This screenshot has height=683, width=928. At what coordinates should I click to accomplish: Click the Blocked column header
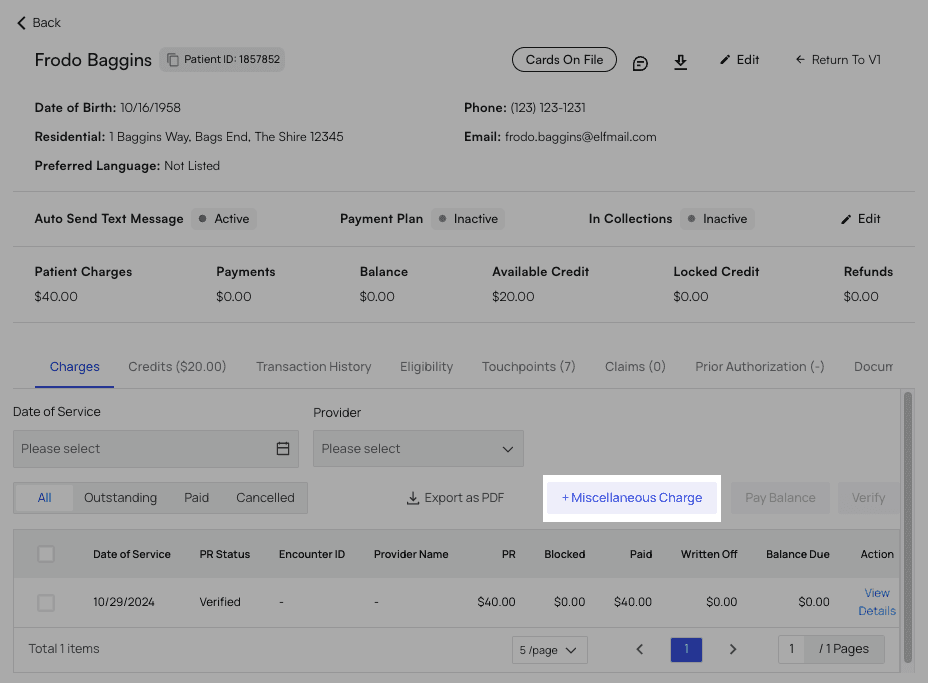click(x=565, y=555)
